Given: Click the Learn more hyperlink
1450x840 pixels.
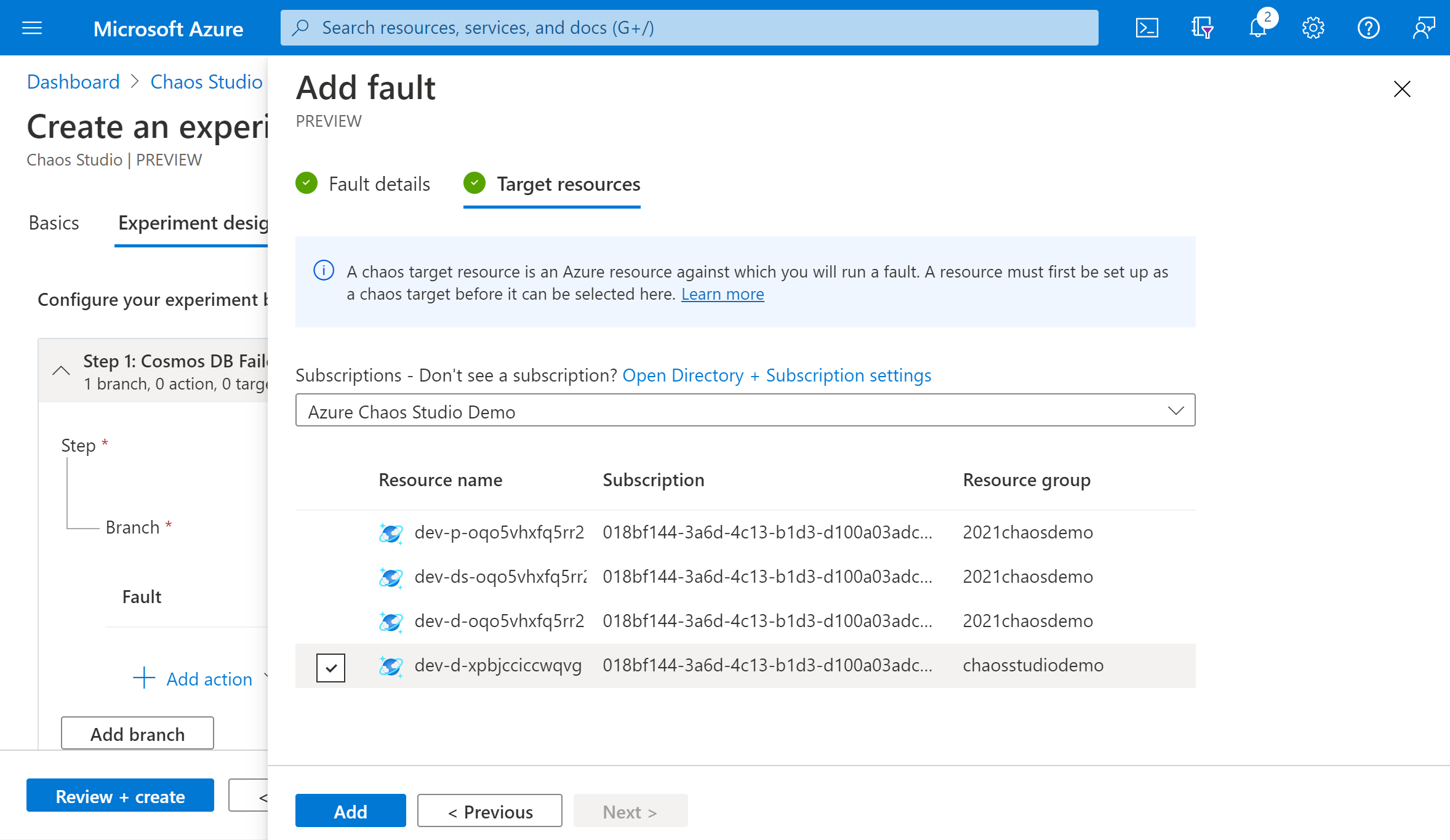Looking at the screenshot, I should coord(722,293).
